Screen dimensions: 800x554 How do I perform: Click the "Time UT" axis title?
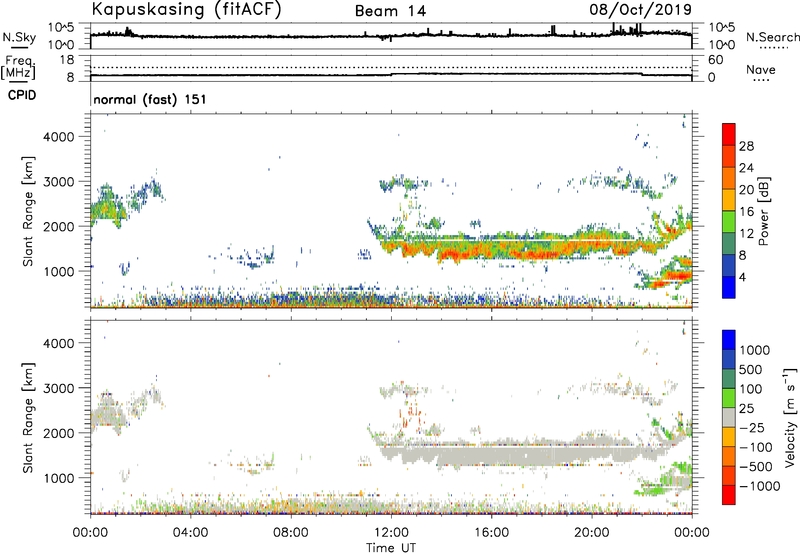(x=391, y=548)
